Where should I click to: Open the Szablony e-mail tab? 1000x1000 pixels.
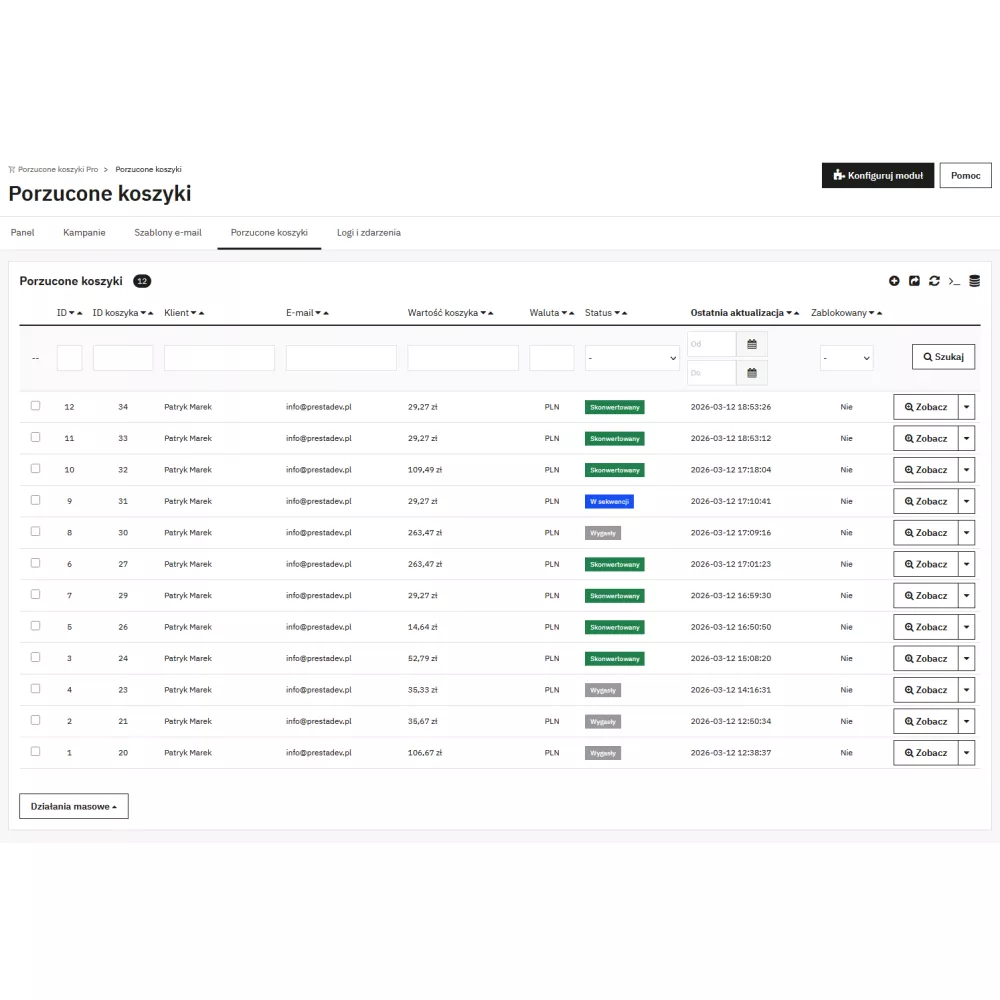[x=168, y=233]
